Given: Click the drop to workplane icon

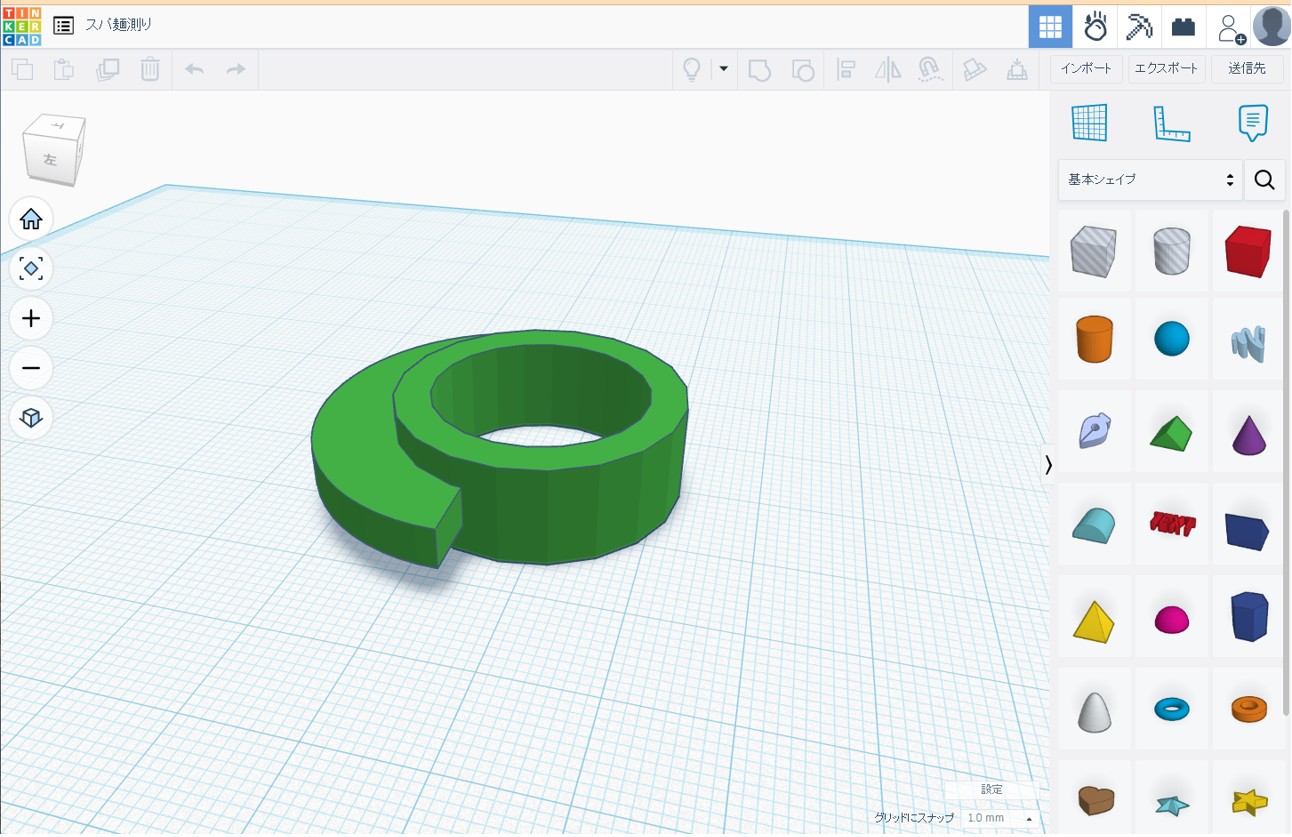Looking at the screenshot, I should tap(1017, 69).
